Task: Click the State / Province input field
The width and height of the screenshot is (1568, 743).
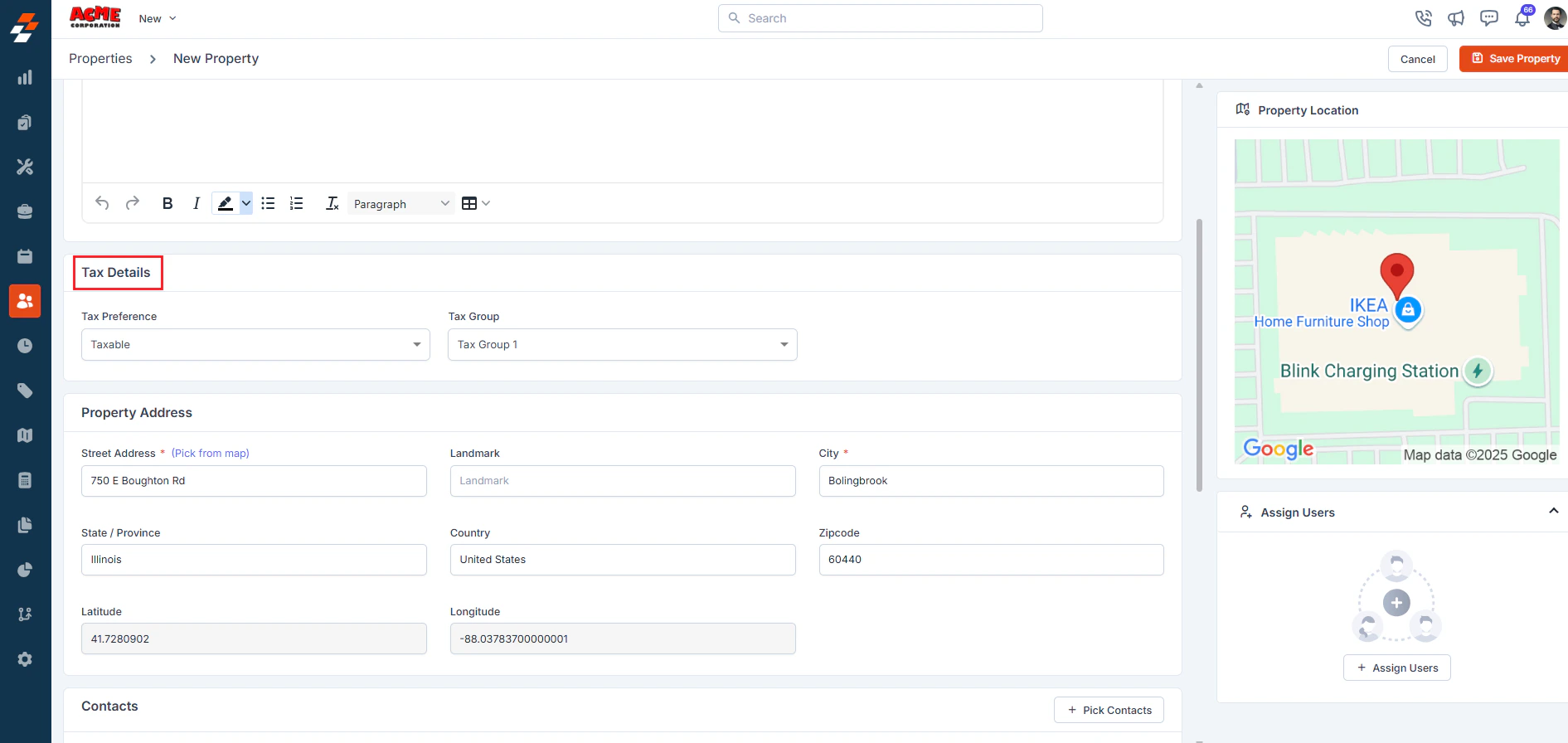Action: (x=254, y=560)
